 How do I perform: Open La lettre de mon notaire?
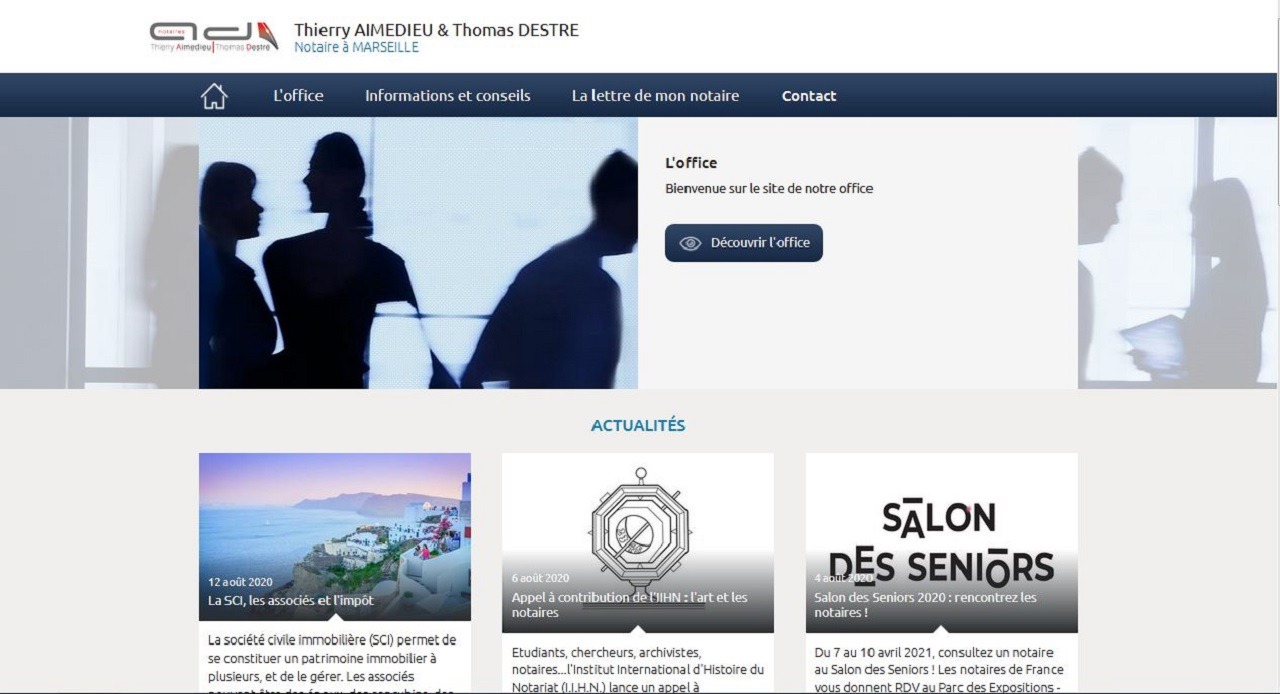tap(655, 96)
